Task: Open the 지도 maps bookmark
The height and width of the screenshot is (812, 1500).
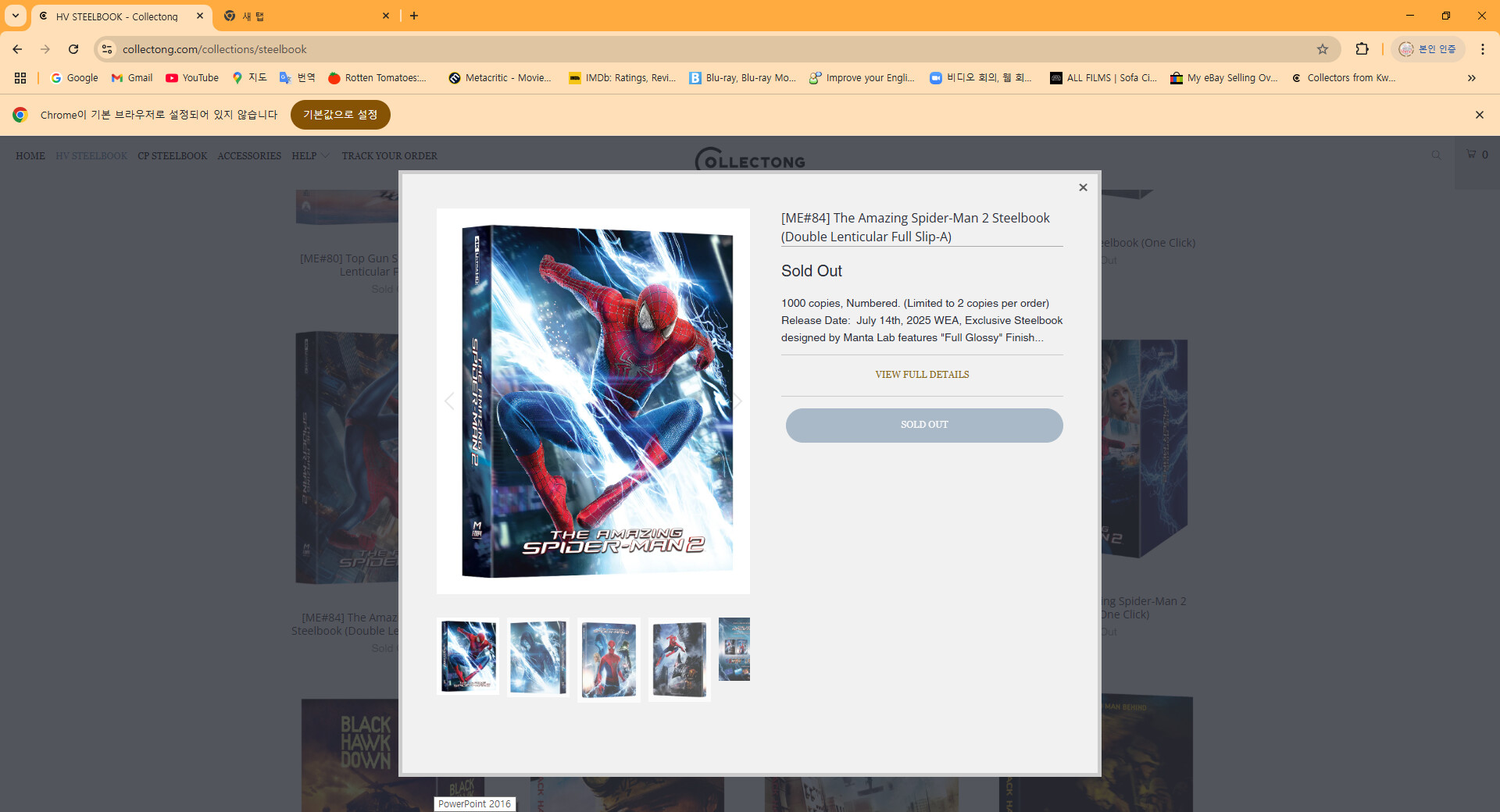Action: [249, 78]
